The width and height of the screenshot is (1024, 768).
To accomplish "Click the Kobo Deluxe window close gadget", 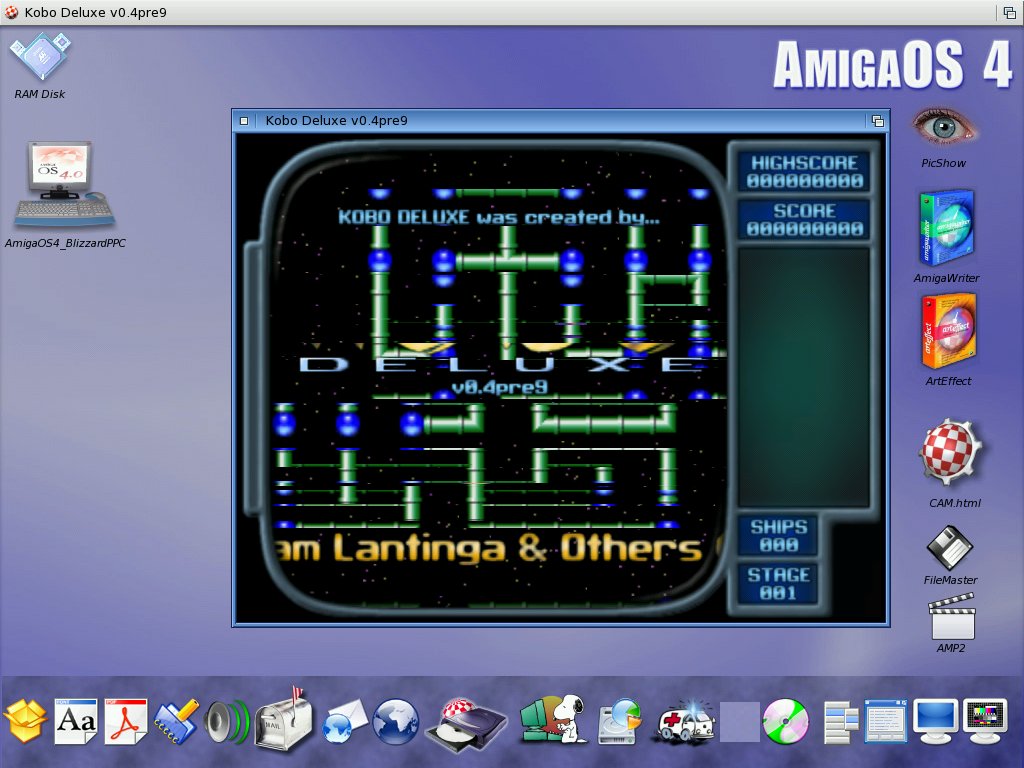I will [244, 121].
